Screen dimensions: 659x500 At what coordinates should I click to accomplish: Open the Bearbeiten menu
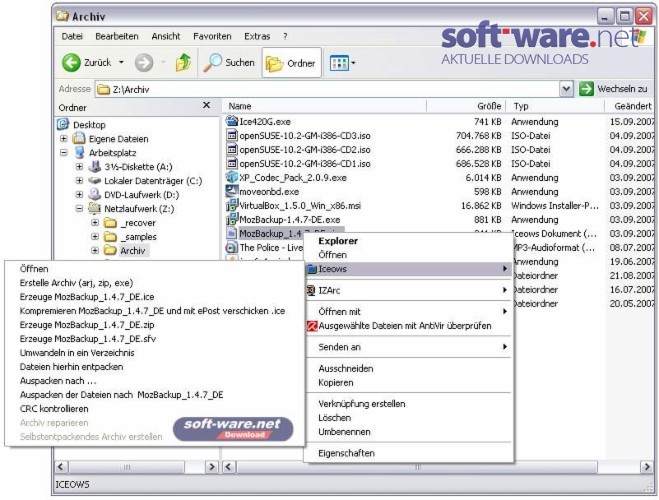117,37
